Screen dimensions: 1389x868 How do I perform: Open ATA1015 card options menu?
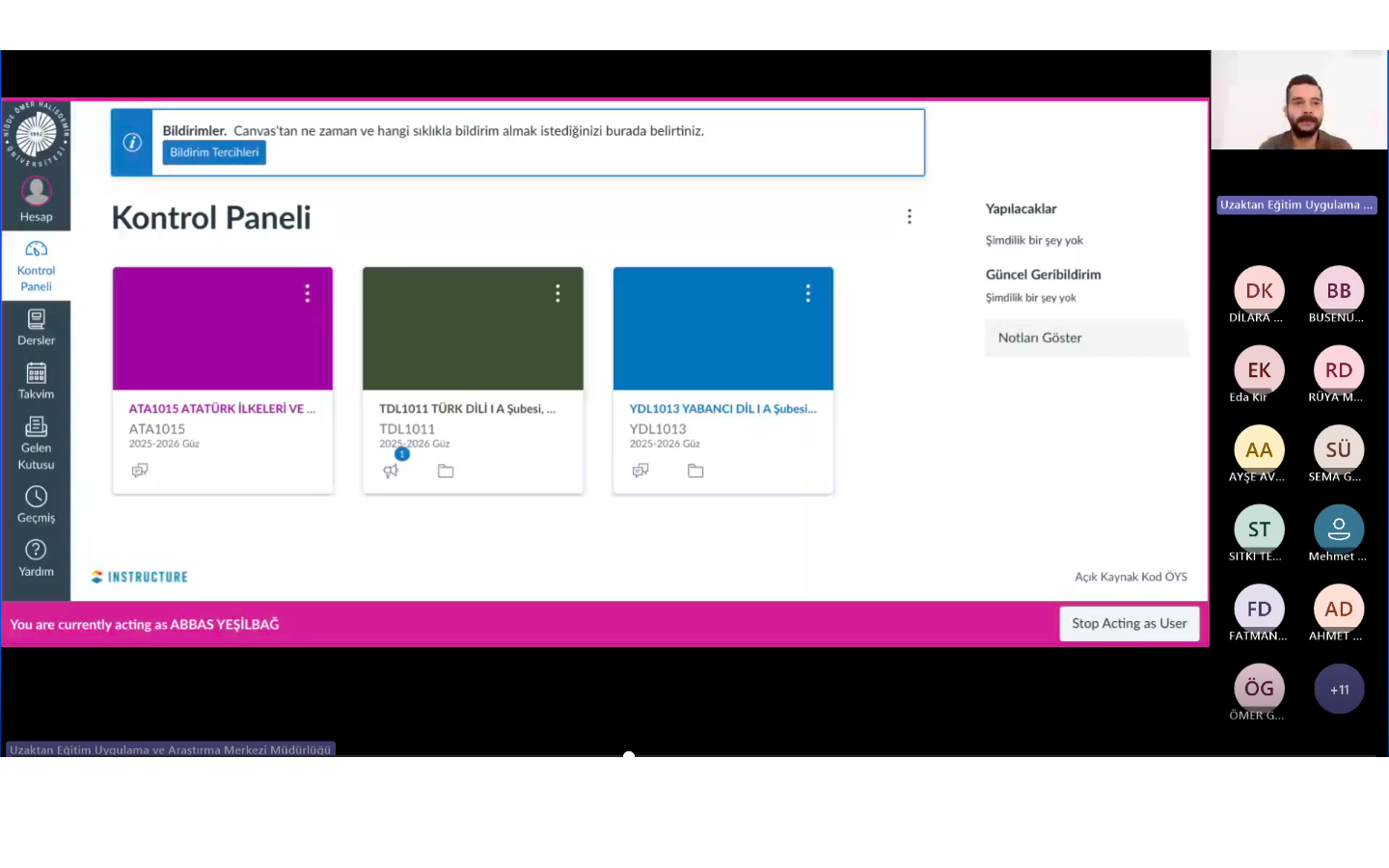(x=308, y=293)
